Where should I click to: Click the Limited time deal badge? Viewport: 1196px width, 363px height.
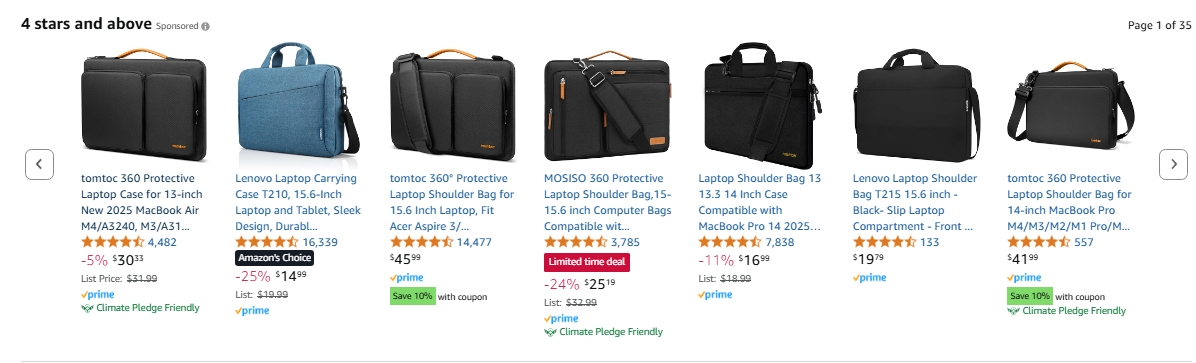pyautogui.click(x=587, y=262)
